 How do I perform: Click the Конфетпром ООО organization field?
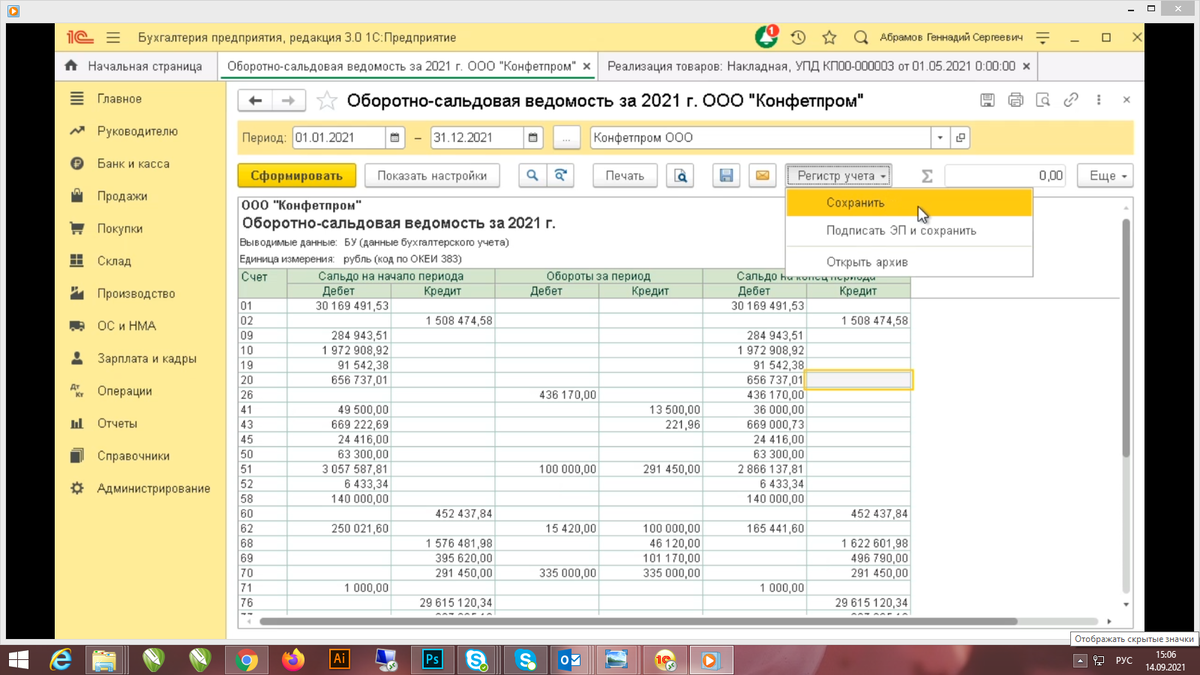(761, 138)
